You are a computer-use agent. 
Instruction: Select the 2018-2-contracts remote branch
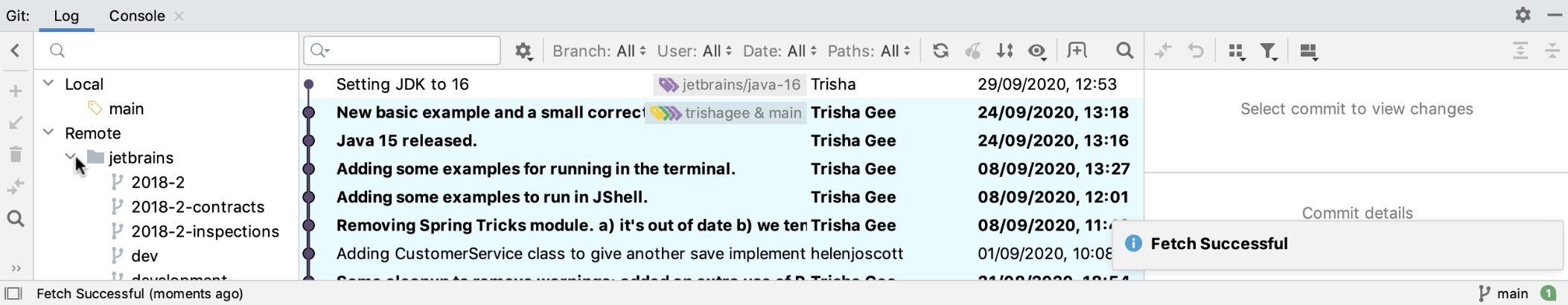(197, 207)
